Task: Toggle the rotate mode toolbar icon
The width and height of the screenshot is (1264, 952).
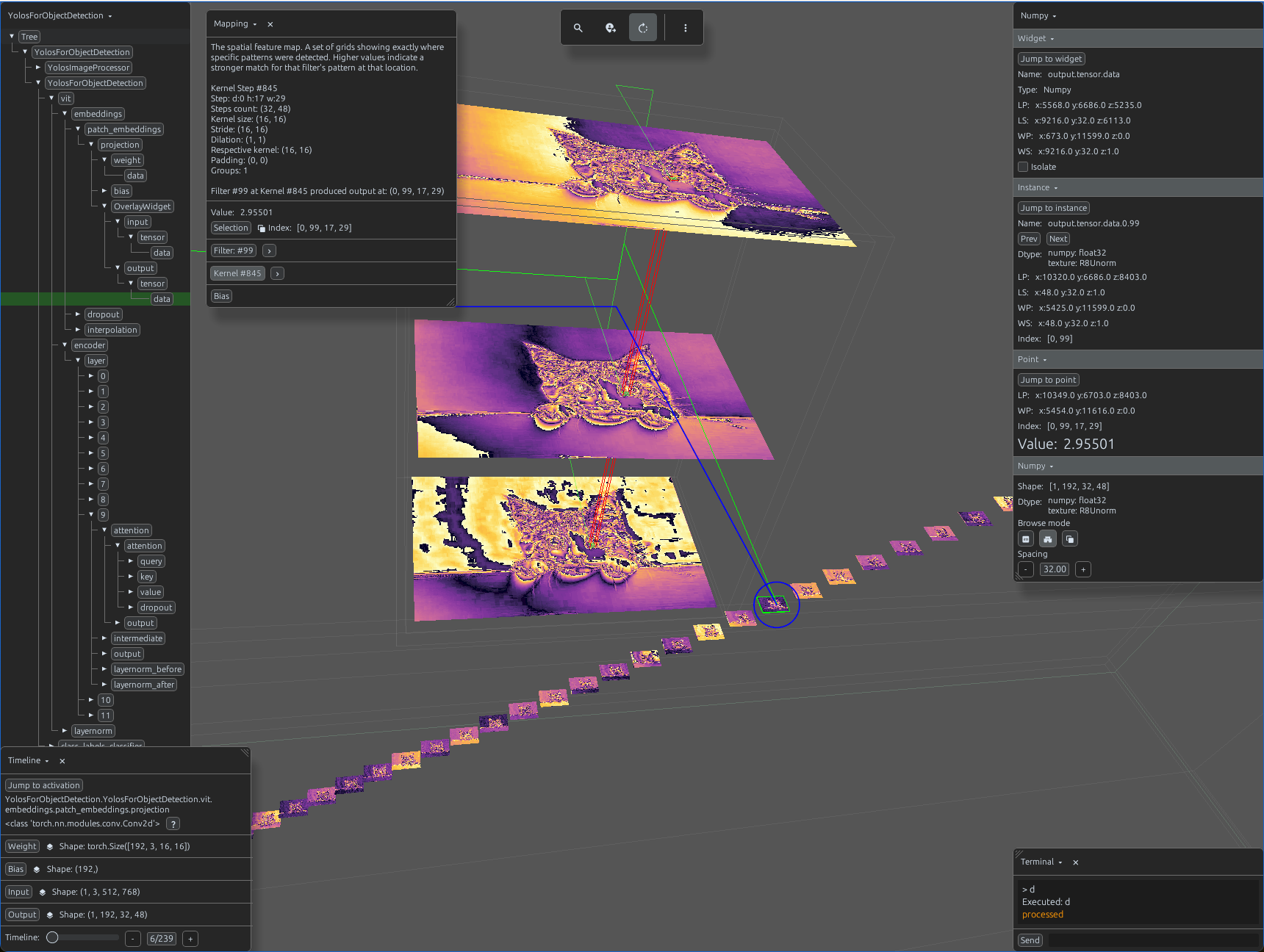Action: (x=643, y=28)
